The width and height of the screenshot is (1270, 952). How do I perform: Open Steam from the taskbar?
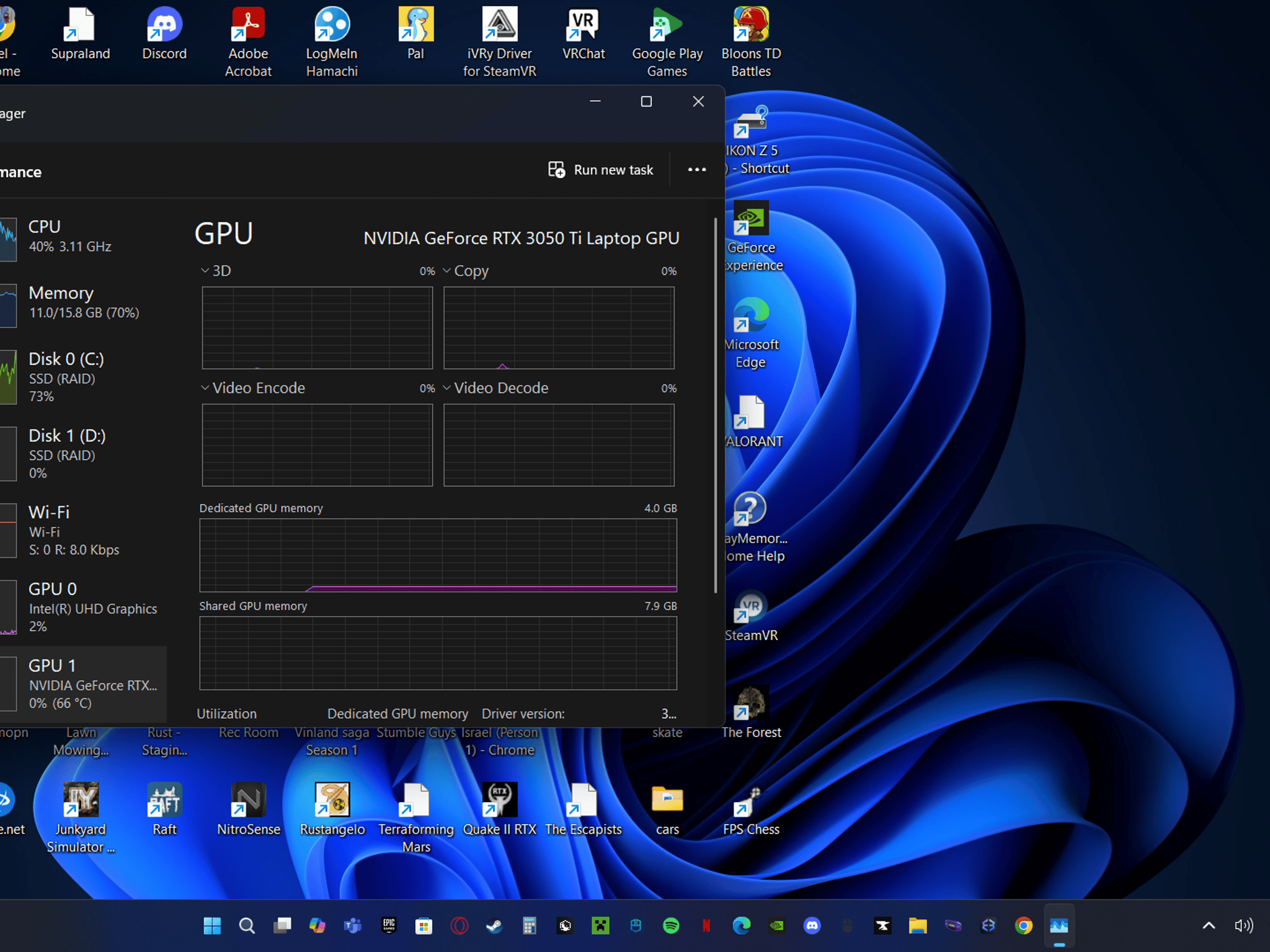494,925
